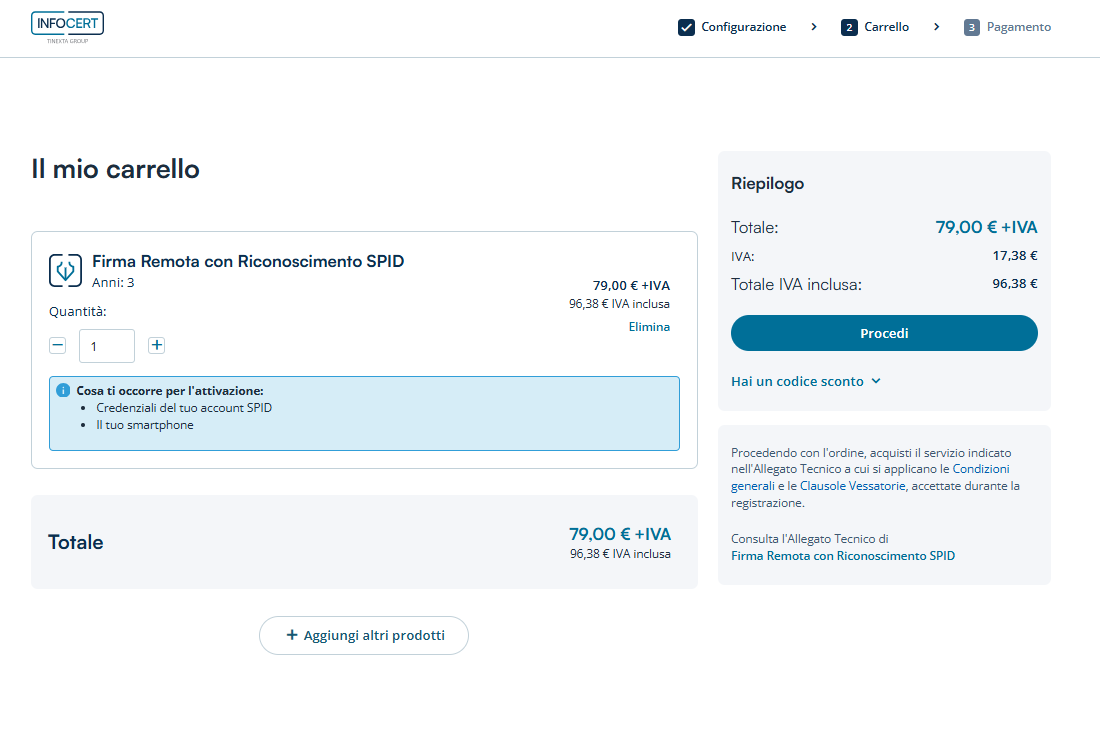Go to the Configurazione step
1100x748 pixels.
coord(743,27)
